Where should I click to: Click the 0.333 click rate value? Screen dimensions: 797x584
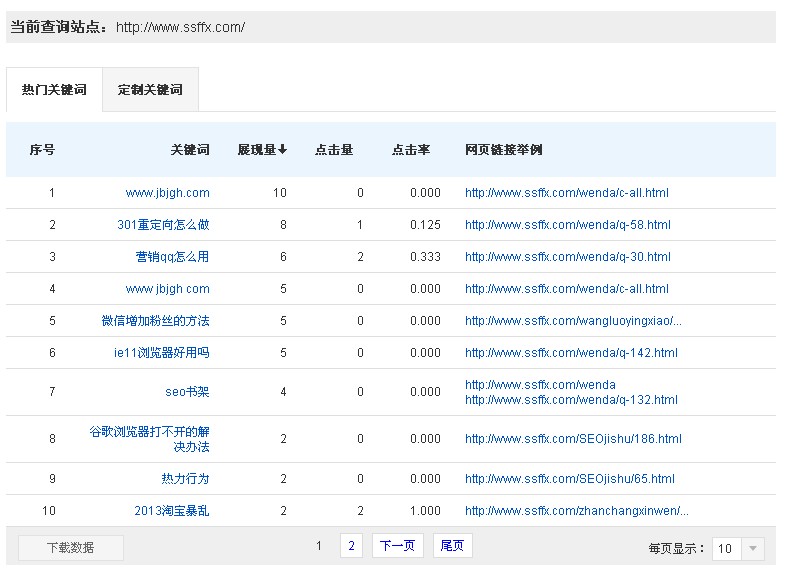[x=425, y=257]
